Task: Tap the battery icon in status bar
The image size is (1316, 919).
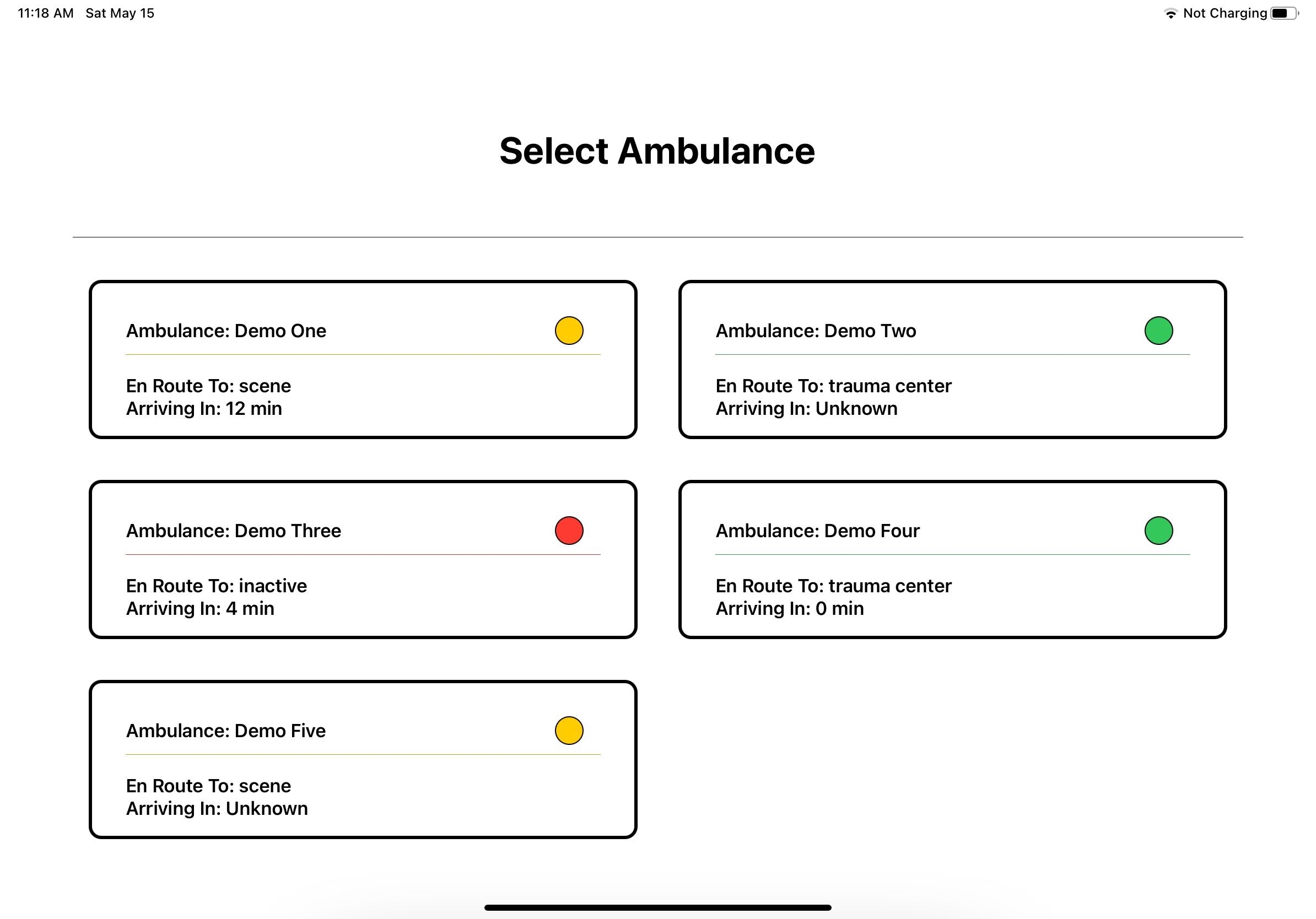Action: pos(1283,13)
